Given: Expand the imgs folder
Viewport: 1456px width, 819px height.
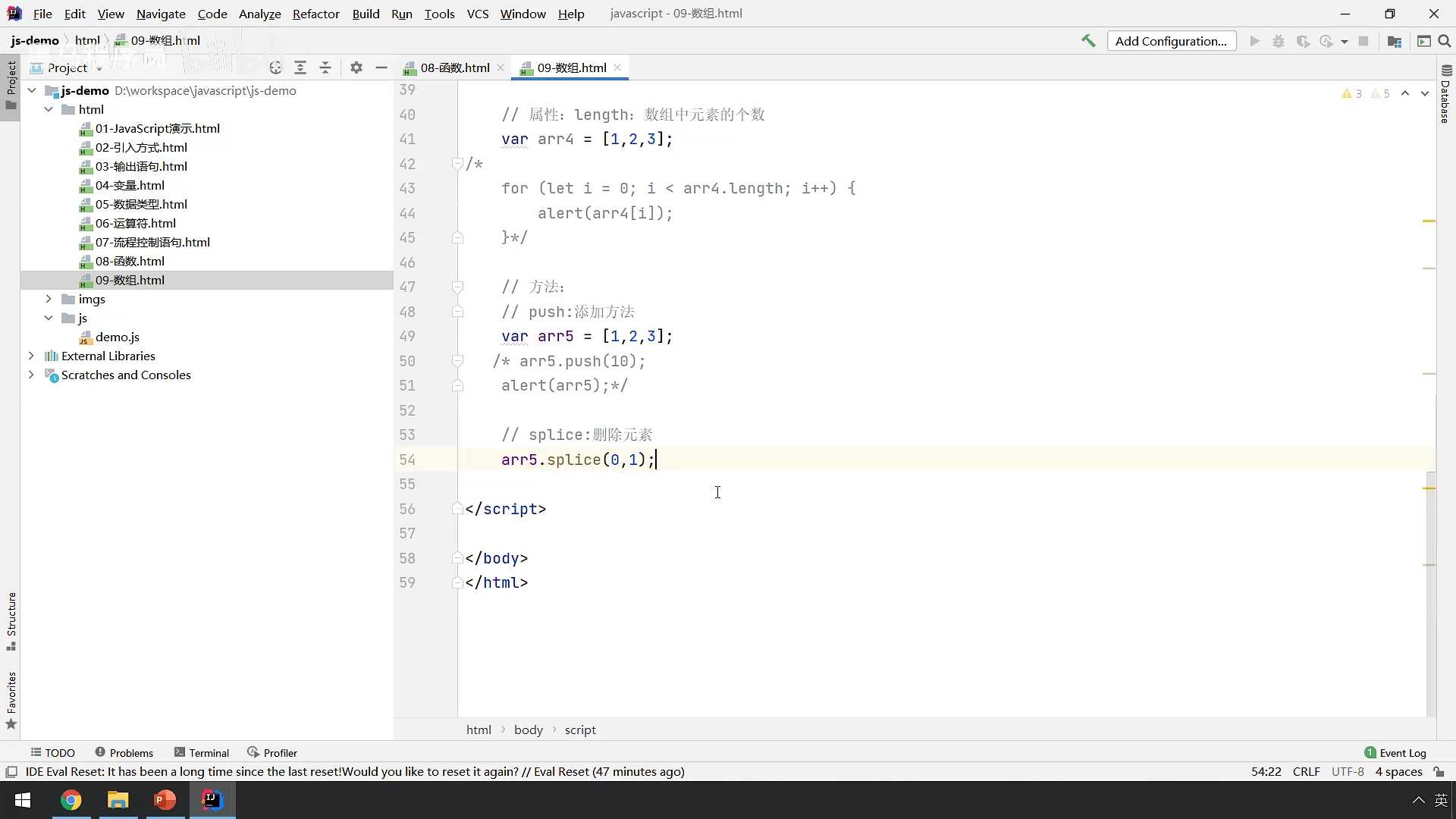Looking at the screenshot, I should (49, 299).
